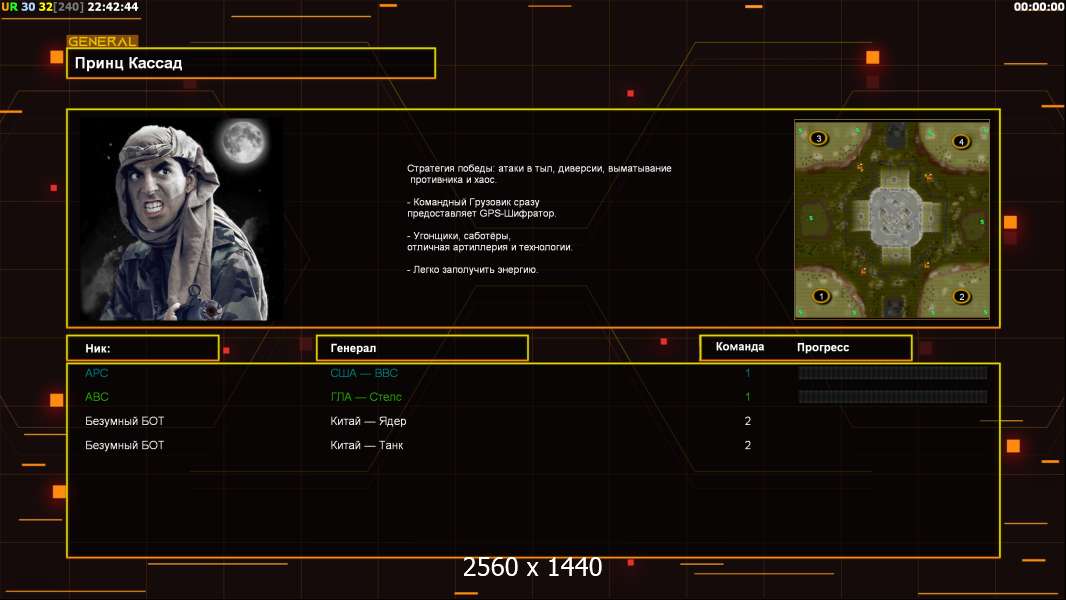Click the 'Китай — Ядер' general entry

tap(368, 421)
